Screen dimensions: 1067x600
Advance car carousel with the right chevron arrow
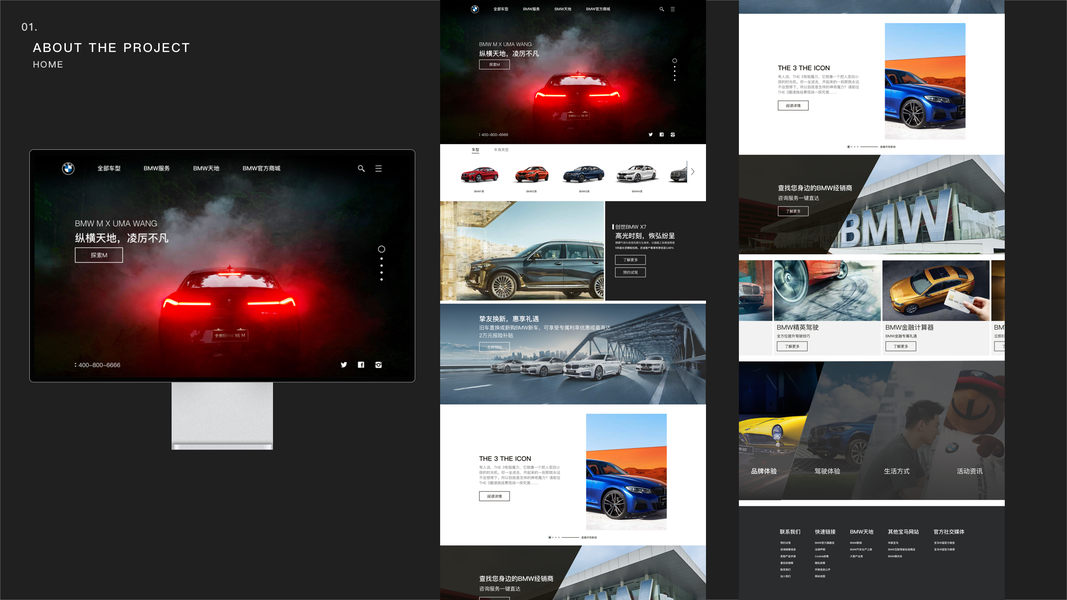[x=693, y=171]
